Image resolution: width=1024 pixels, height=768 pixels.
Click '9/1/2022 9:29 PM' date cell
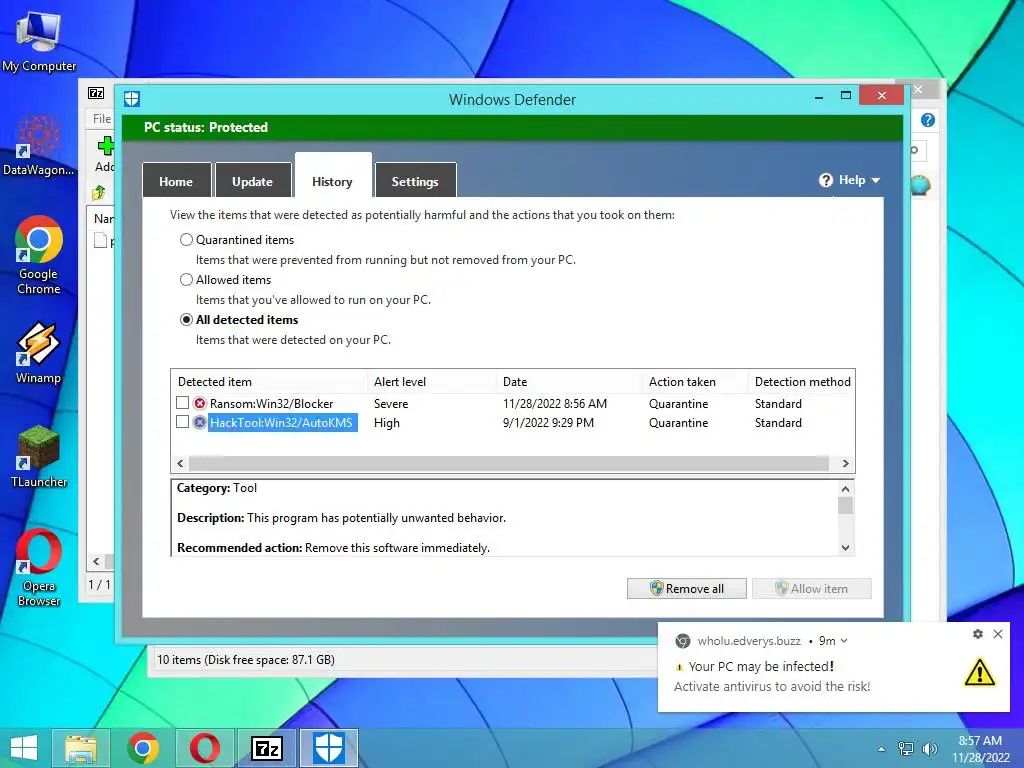548,423
